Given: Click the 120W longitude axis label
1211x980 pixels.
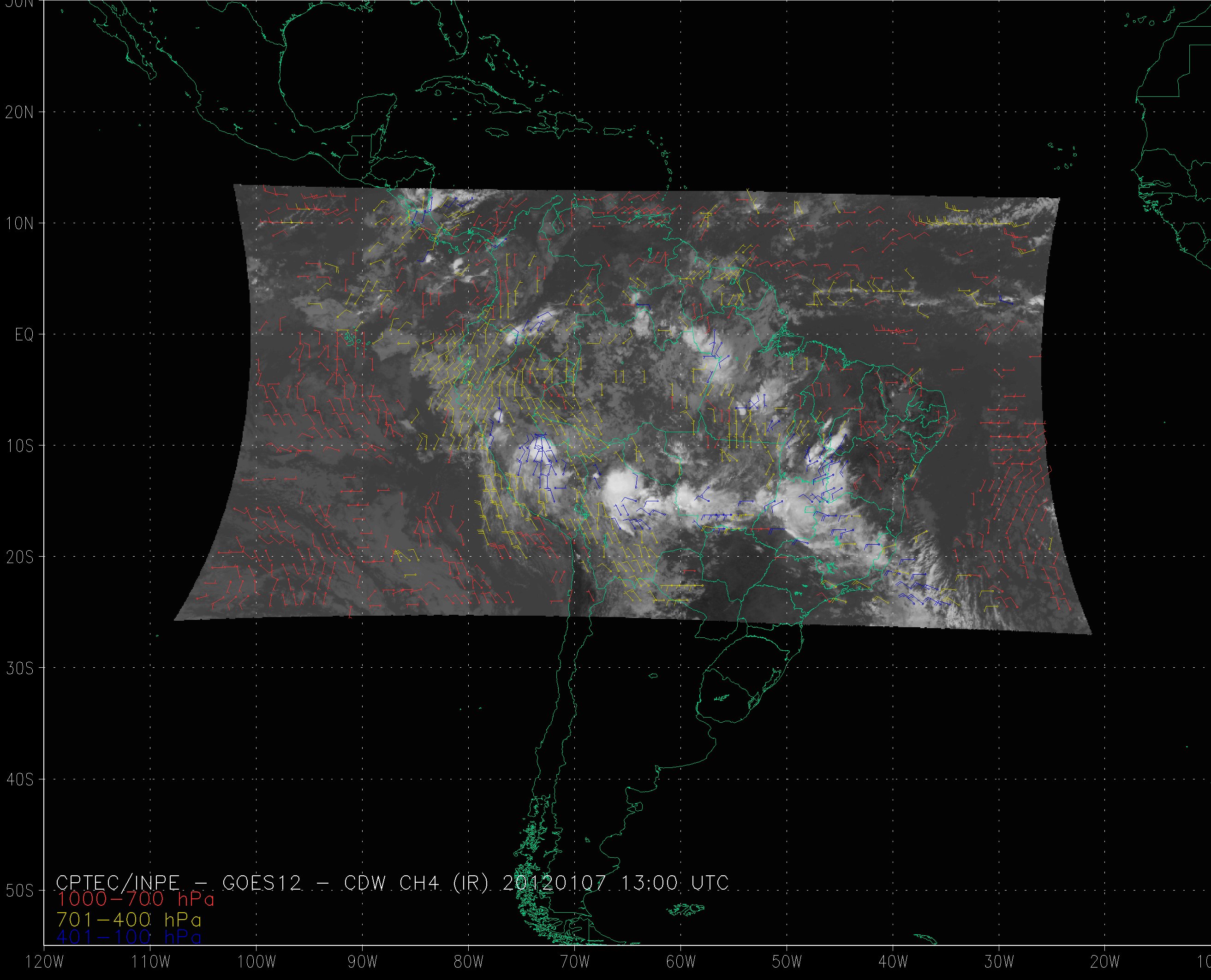Looking at the screenshot, I should (45, 962).
